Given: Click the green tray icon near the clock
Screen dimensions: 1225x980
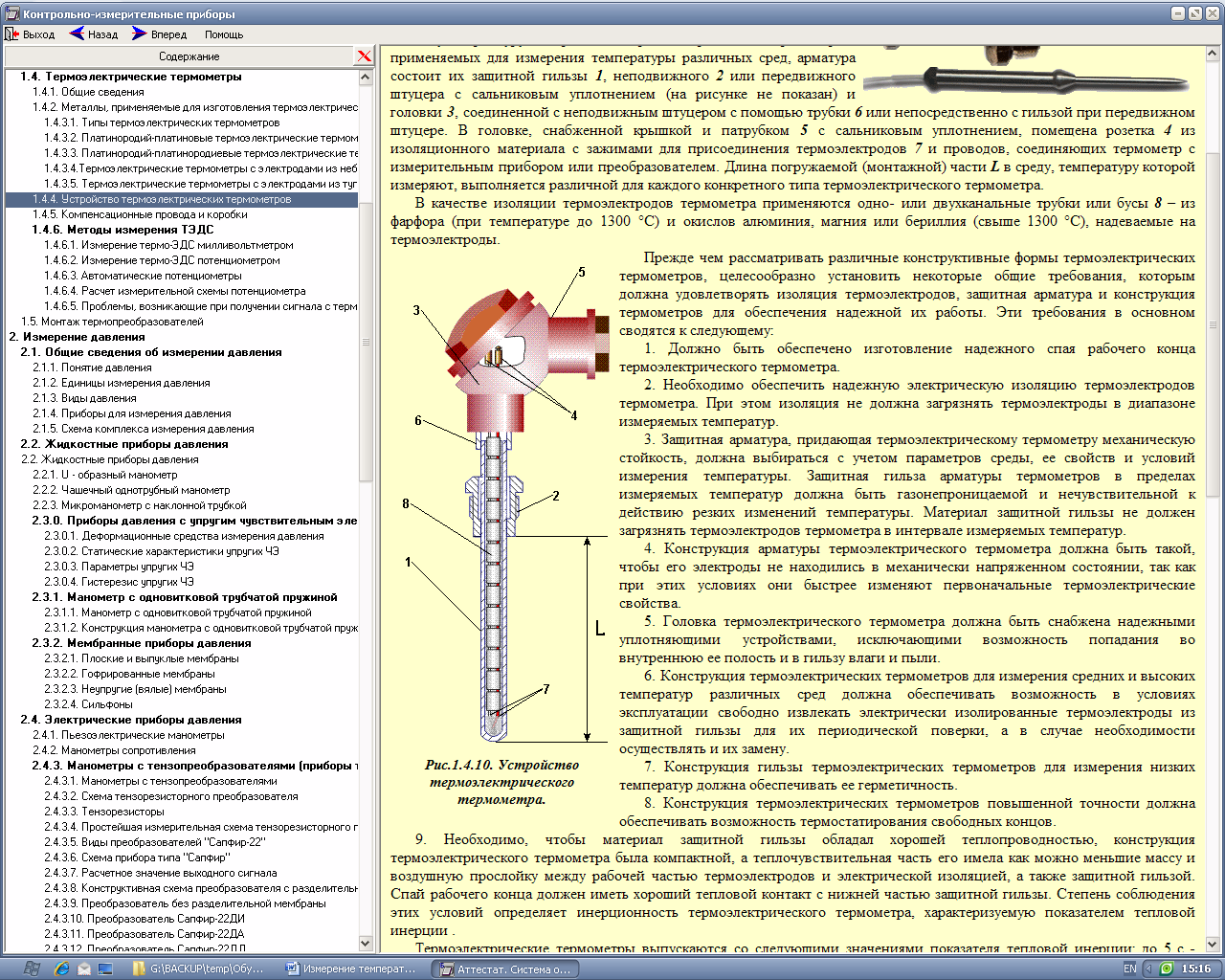Looking at the screenshot, I should coord(1167,969).
